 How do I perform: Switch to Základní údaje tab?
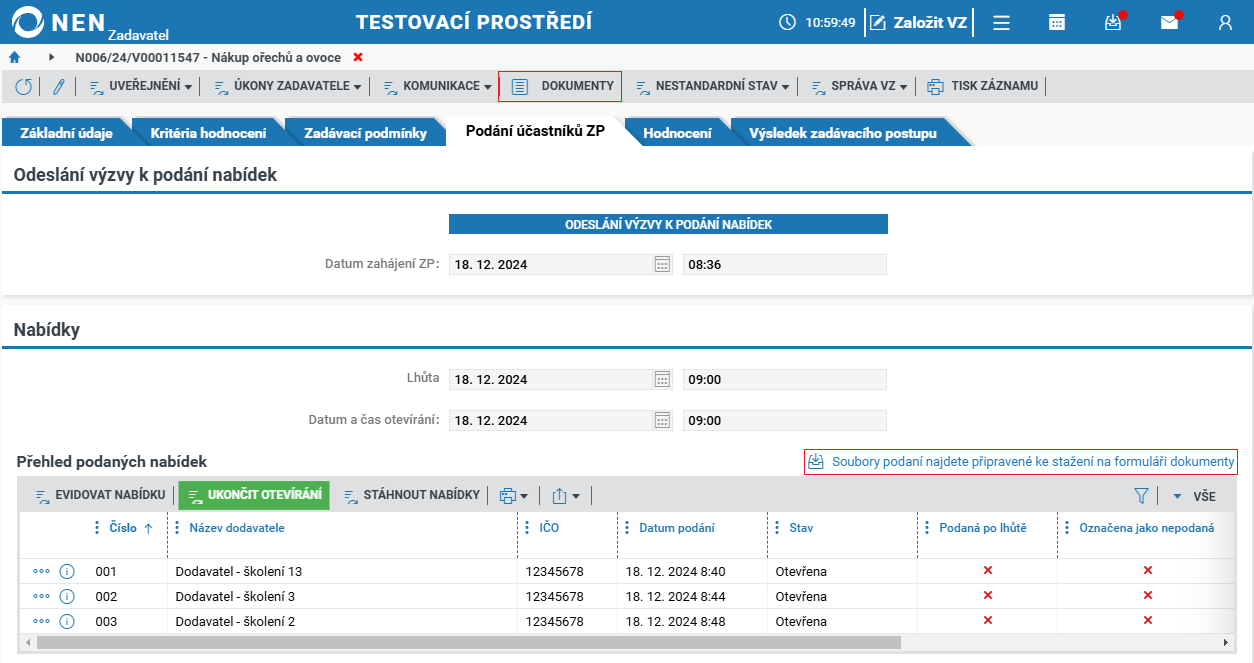pyautogui.click(x=67, y=133)
